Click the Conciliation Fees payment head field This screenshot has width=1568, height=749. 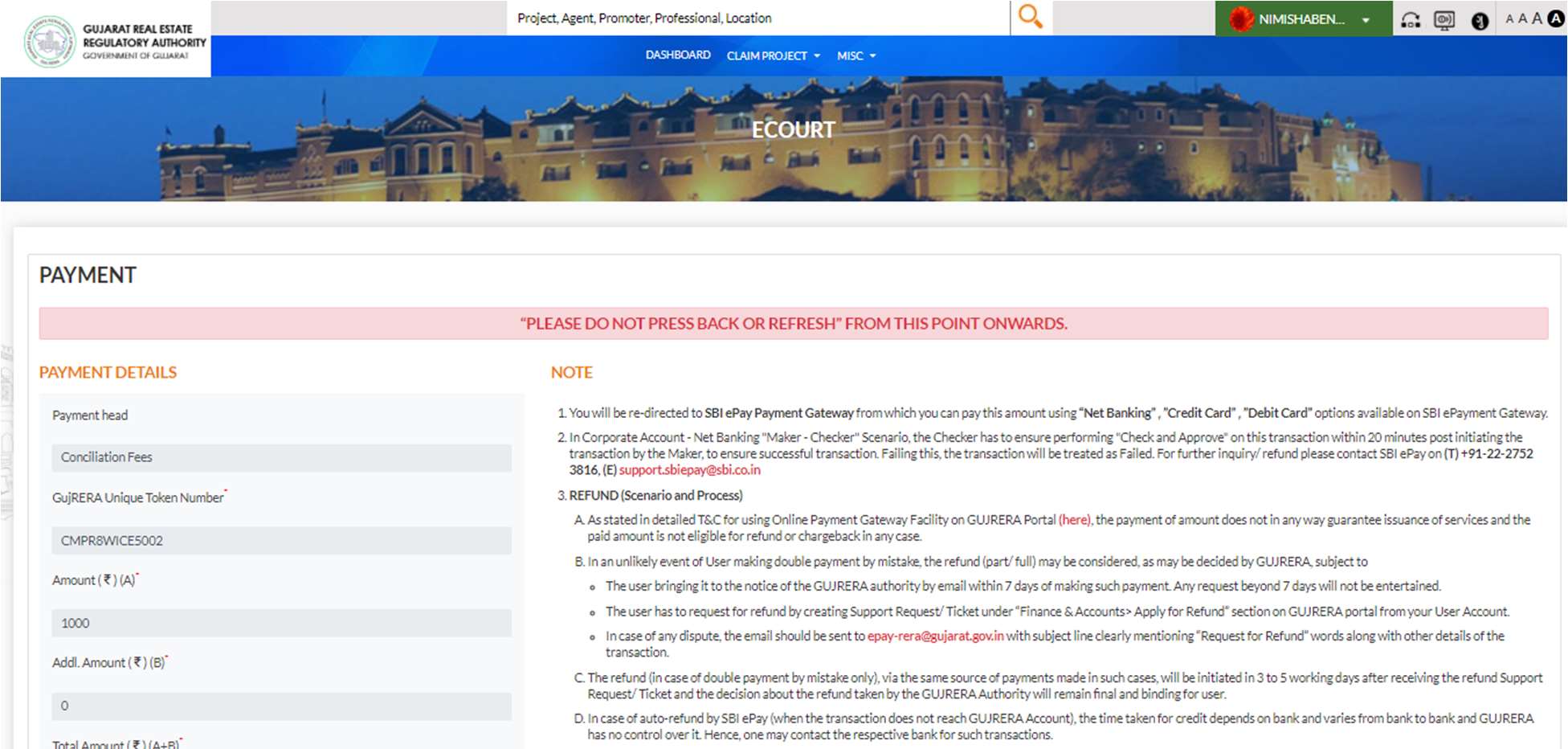[x=281, y=457]
